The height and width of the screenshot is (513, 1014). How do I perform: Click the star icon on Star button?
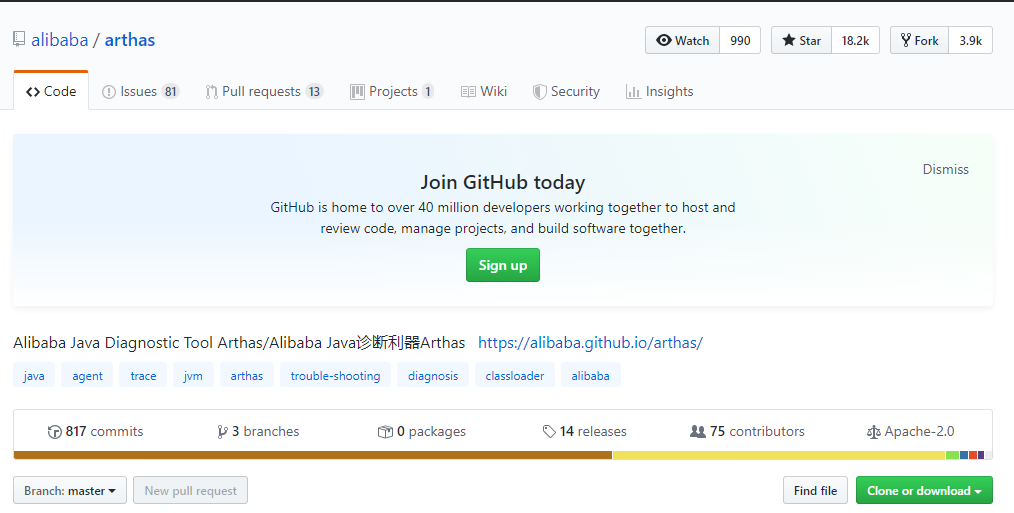788,40
